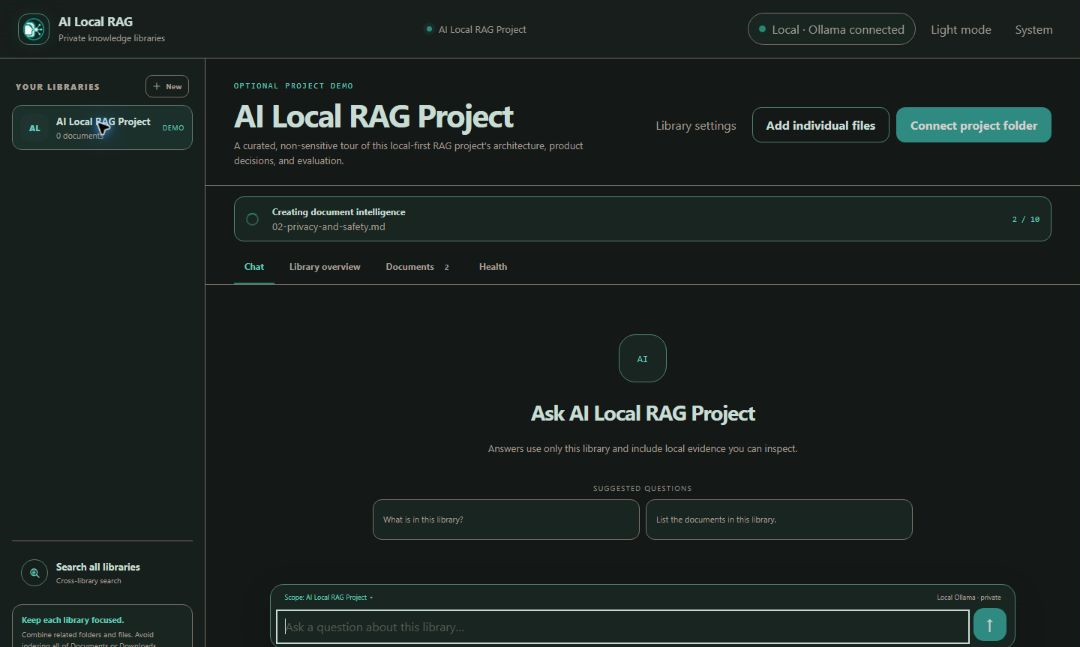Open Search all libraries magnifier icon
This screenshot has width=1080, height=647.
coord(34,573)
